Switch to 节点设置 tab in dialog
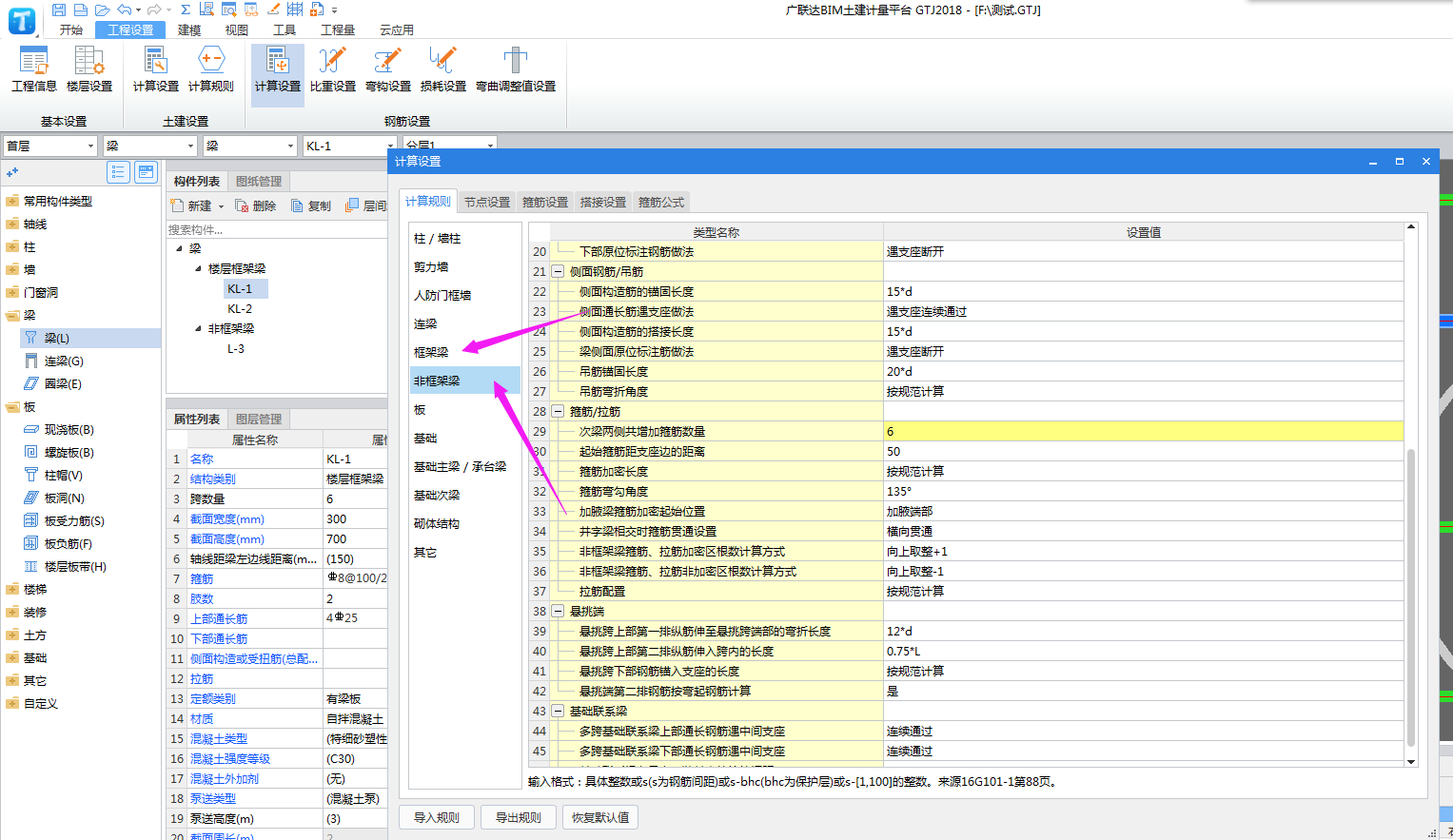 (487, 202)
